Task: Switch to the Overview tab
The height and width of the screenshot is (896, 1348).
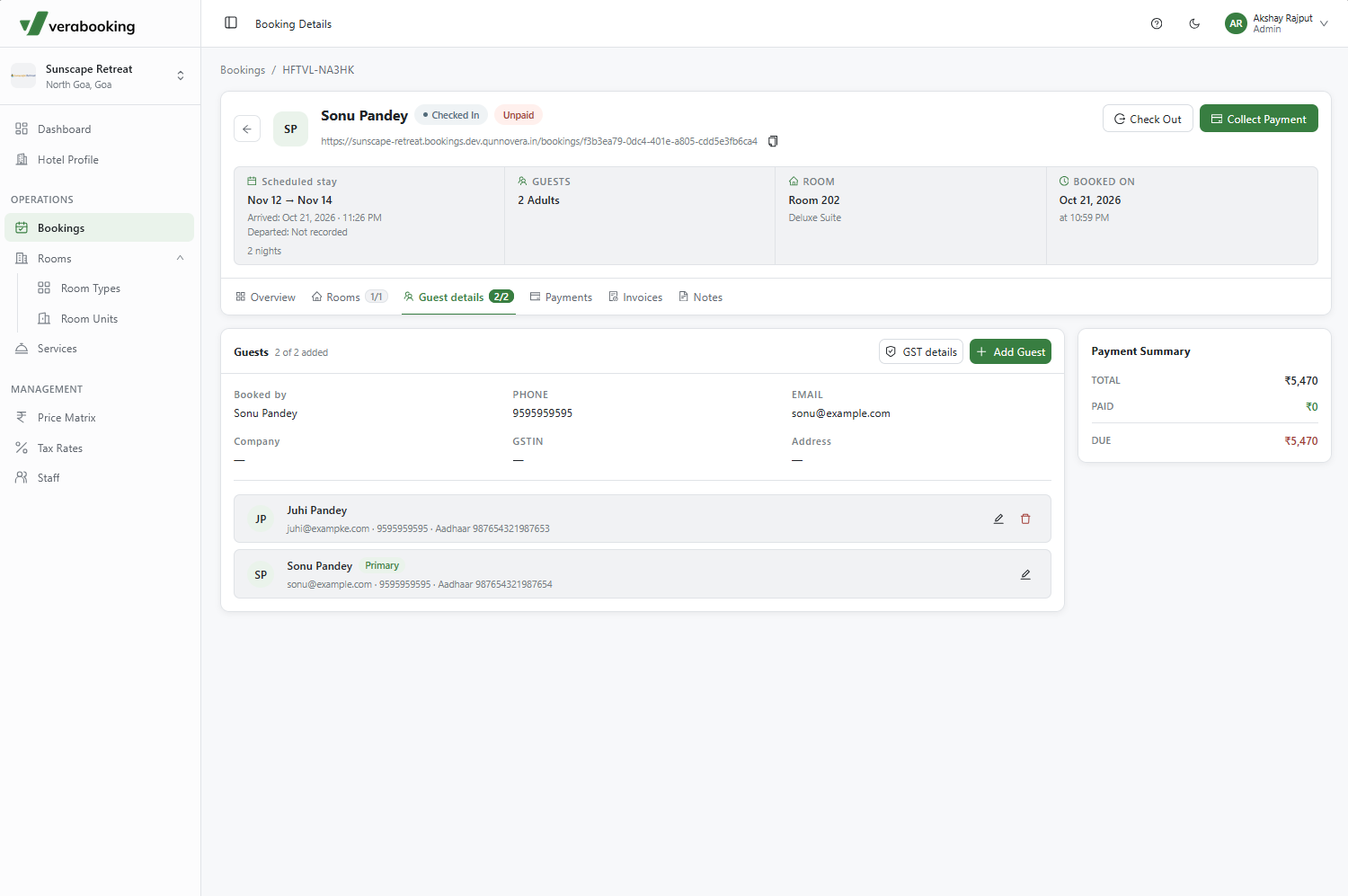Action: 265,297
